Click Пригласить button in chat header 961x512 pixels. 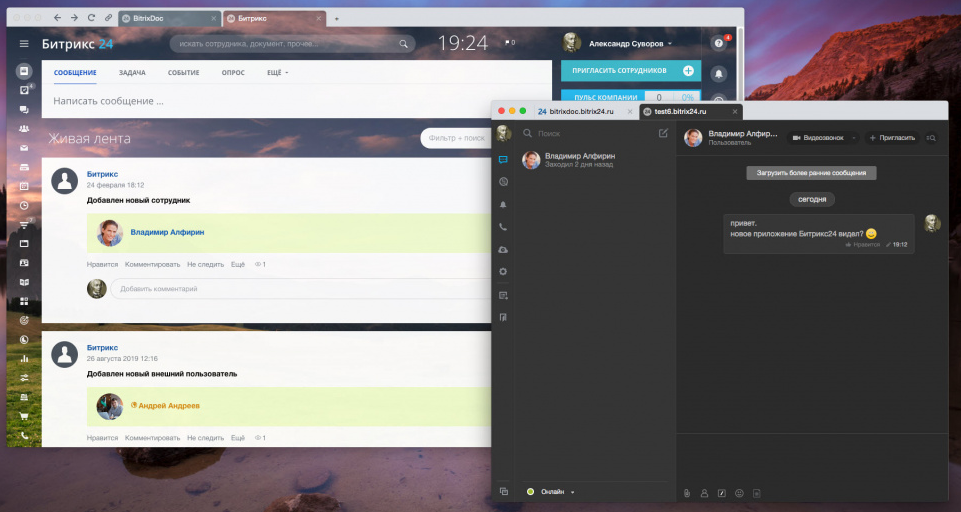tap(892, 138)
